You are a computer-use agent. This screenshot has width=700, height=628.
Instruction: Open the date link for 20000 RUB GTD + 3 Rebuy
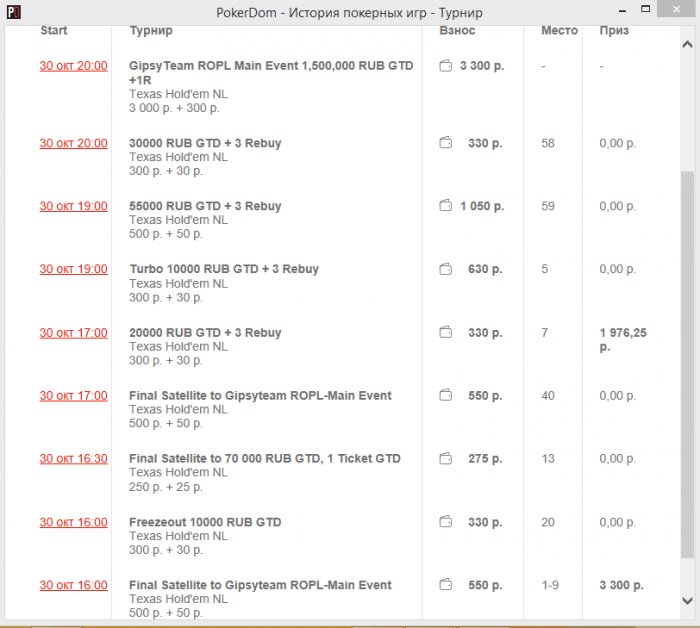click(x=73, y=333)
